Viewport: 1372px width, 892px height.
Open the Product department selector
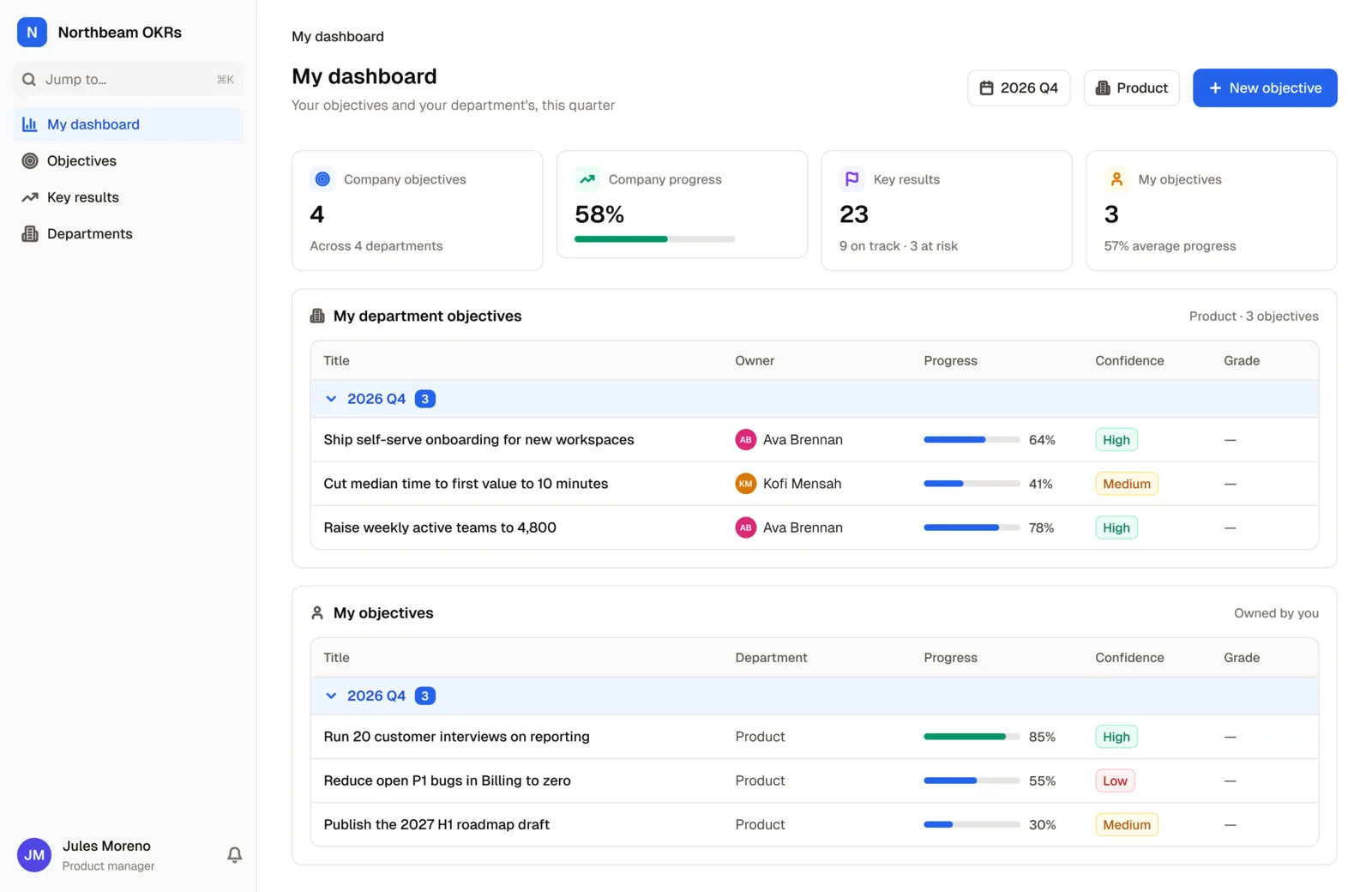point(1132,88)
